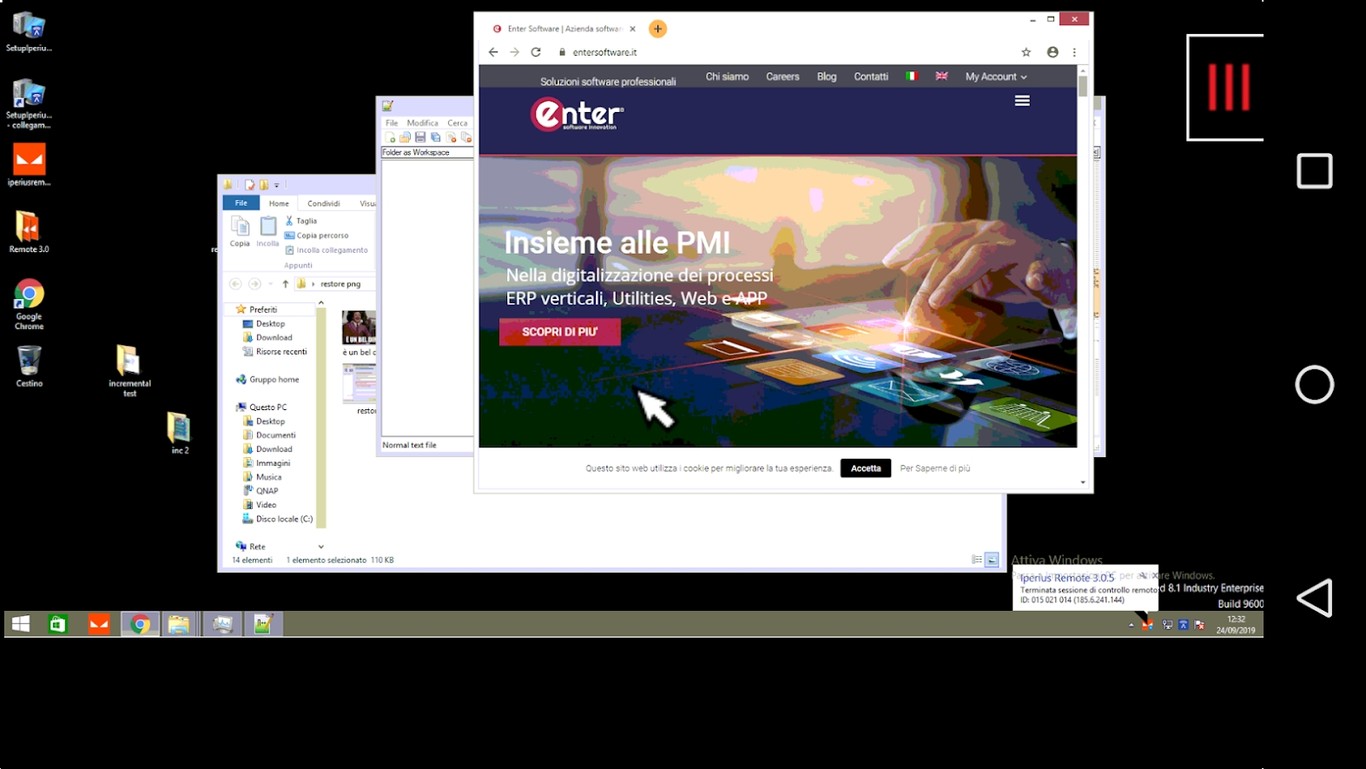Switch to the Condividi ribbon tab
Viewport: 1366px width, 769px height.
pyautogui.click(x=323, y=203)
